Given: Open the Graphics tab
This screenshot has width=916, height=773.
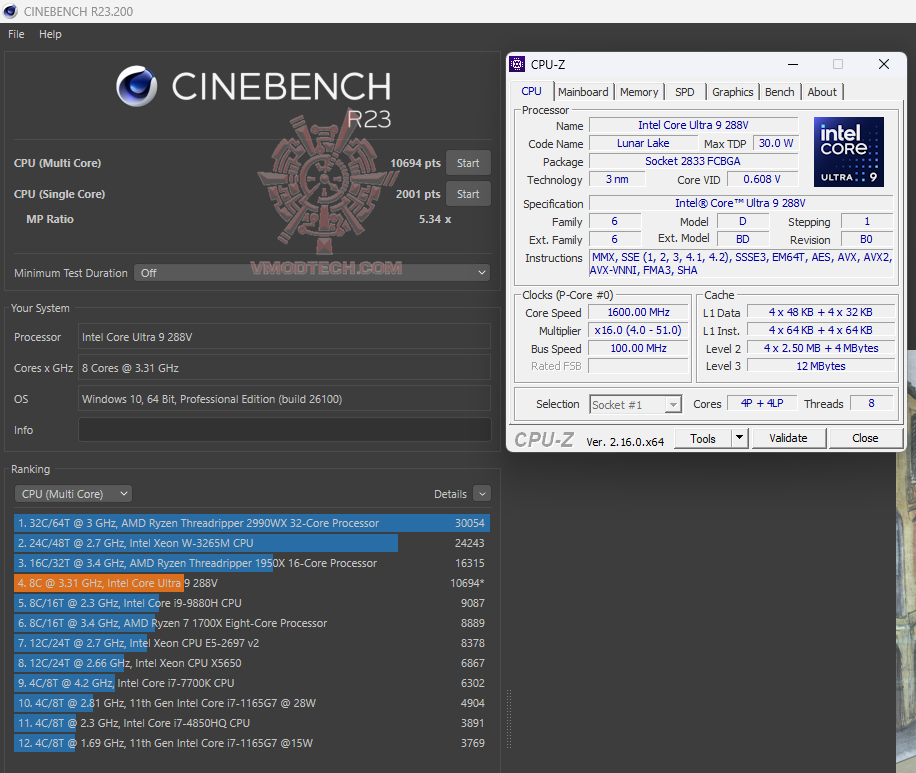Looking at the screenshot, I should [733, 91].
